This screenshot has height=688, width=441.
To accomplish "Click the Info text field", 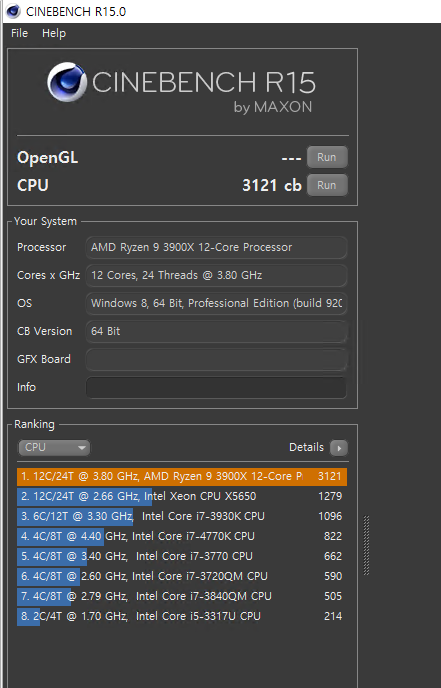I will [216, 387].
